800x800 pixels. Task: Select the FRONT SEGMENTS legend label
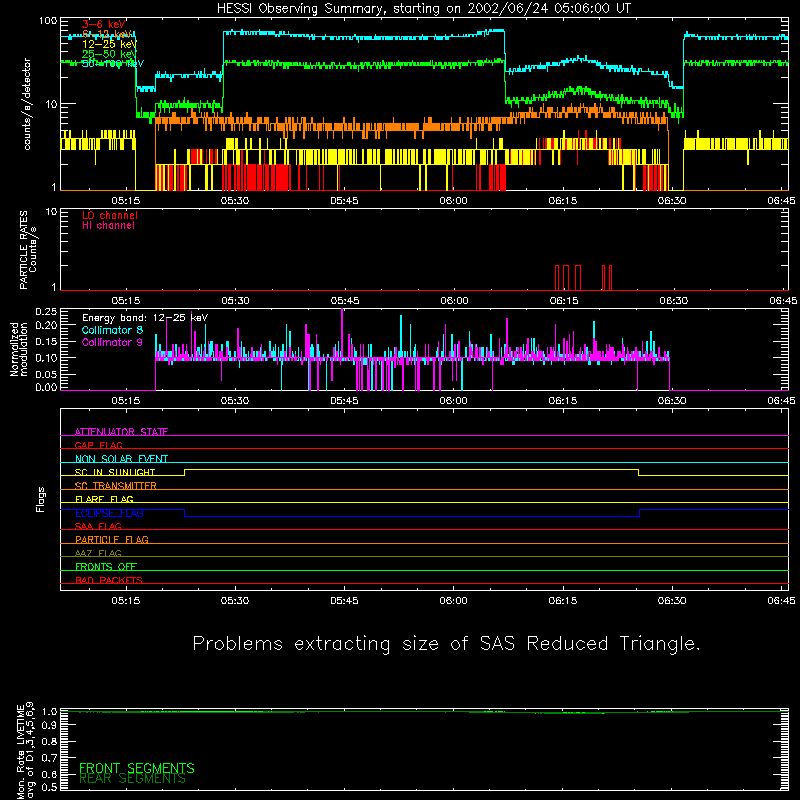(137, 768)
